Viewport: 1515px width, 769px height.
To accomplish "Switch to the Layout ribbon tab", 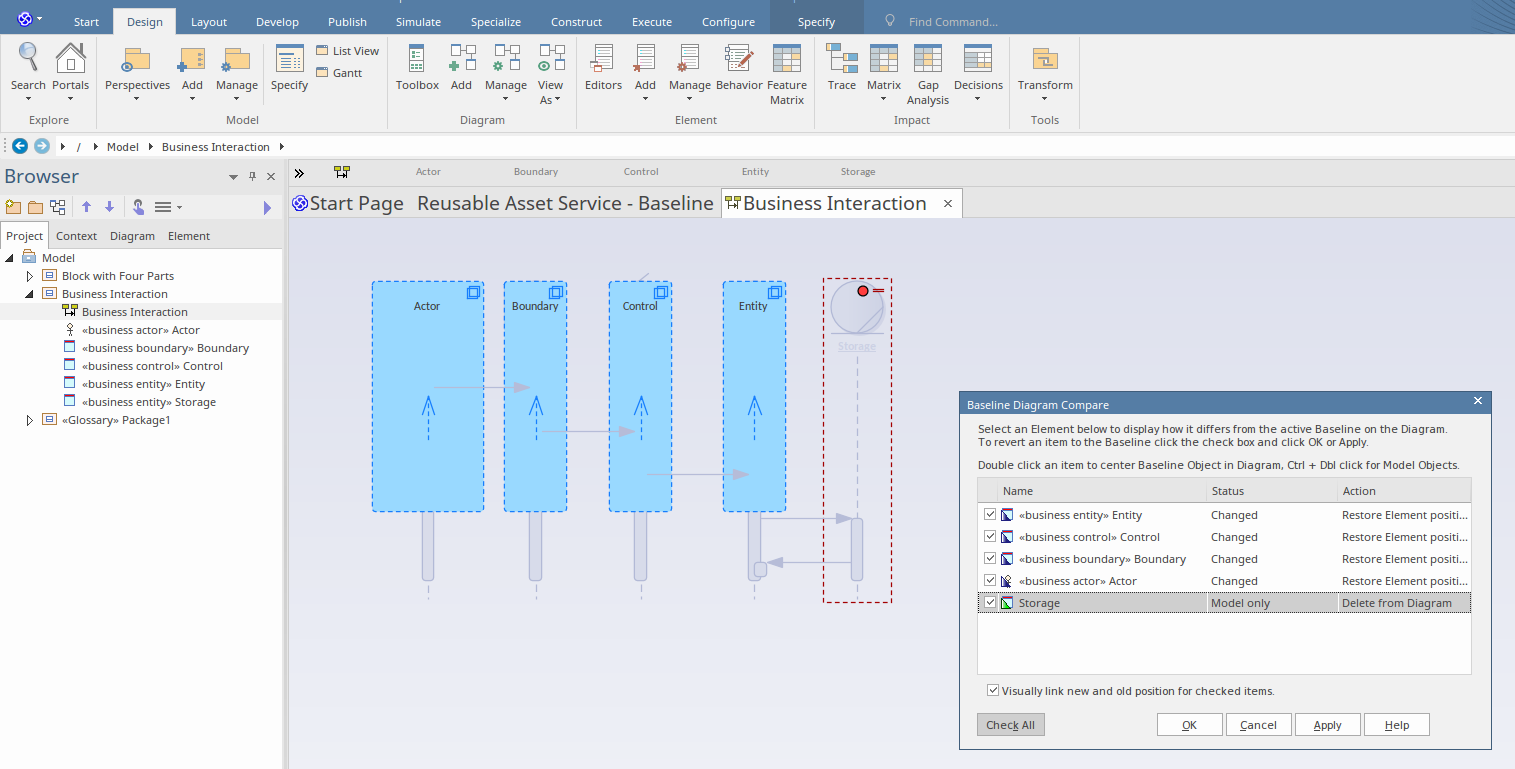I will (209, 22).
